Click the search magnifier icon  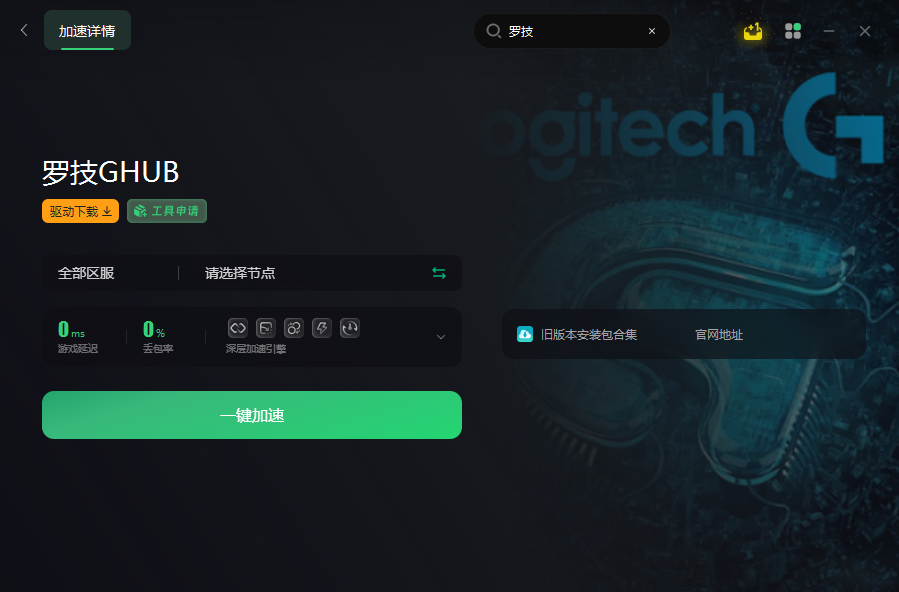(x=493, y=31)
